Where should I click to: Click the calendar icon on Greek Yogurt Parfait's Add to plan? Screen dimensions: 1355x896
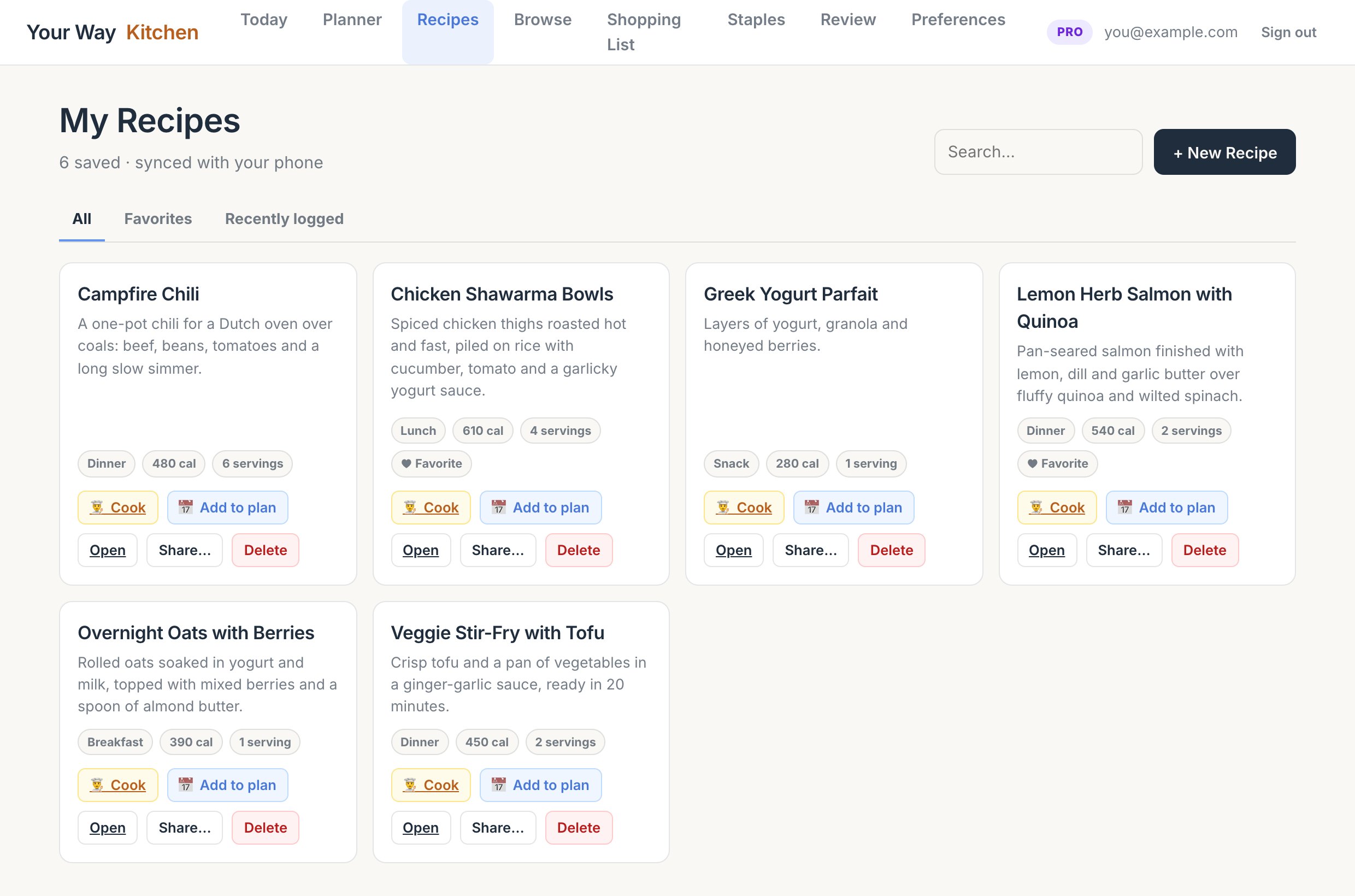coord(812,507)
